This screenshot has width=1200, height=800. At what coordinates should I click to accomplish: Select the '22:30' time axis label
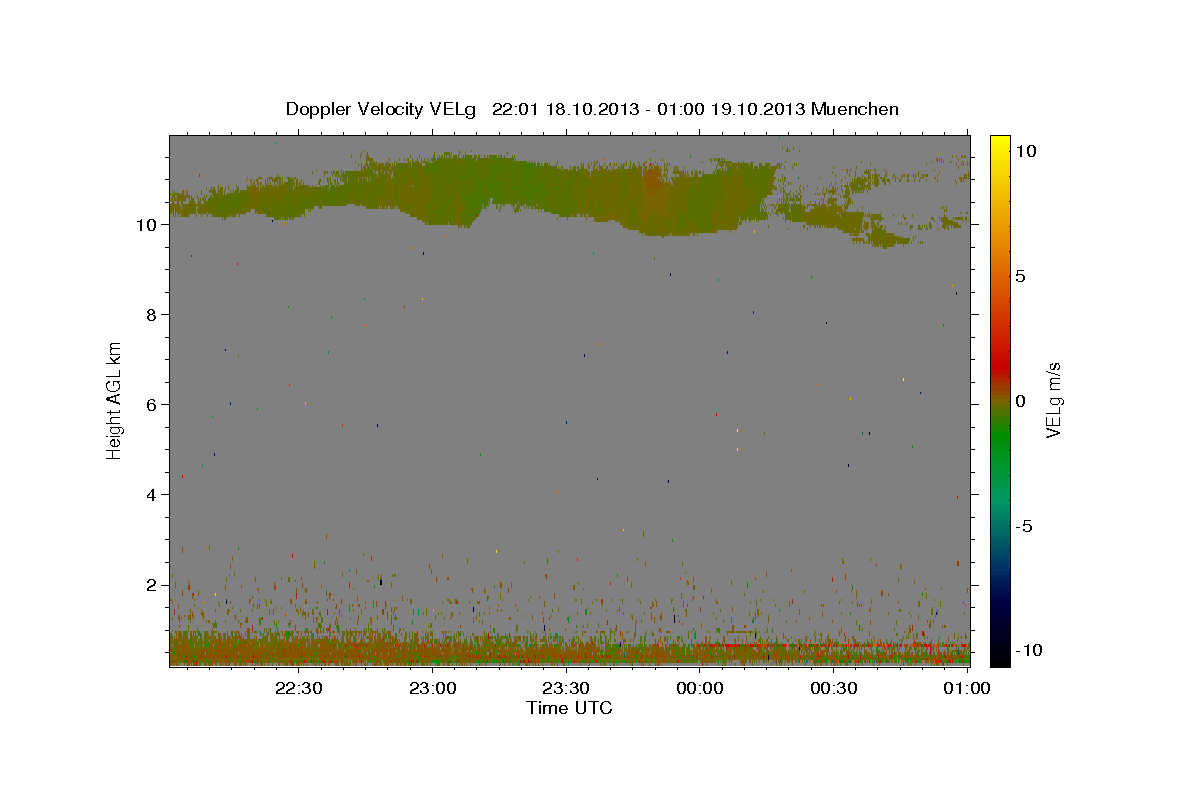299,688
